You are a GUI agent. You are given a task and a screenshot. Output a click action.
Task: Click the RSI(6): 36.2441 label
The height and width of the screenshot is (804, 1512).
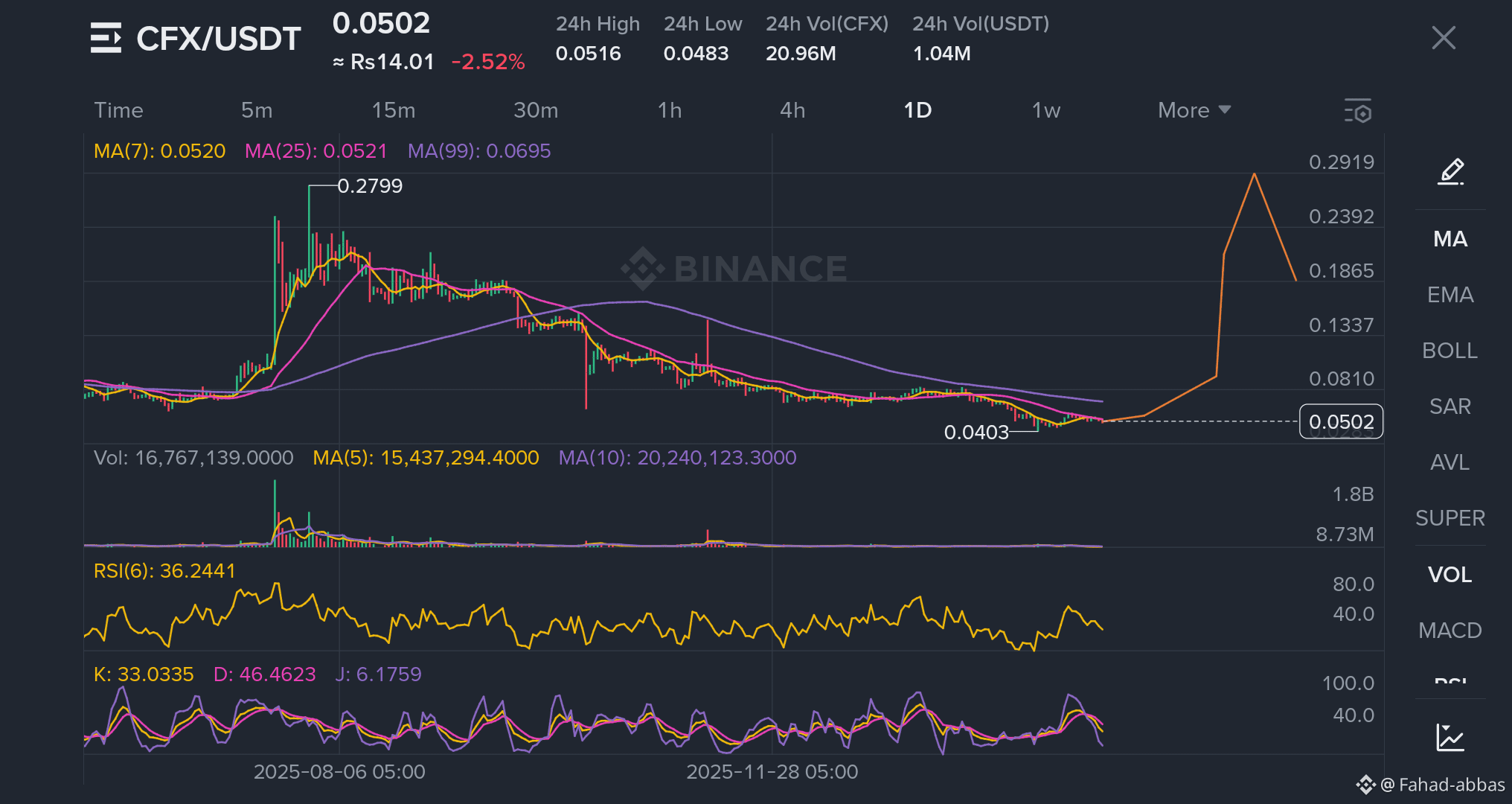pos(164,571)
